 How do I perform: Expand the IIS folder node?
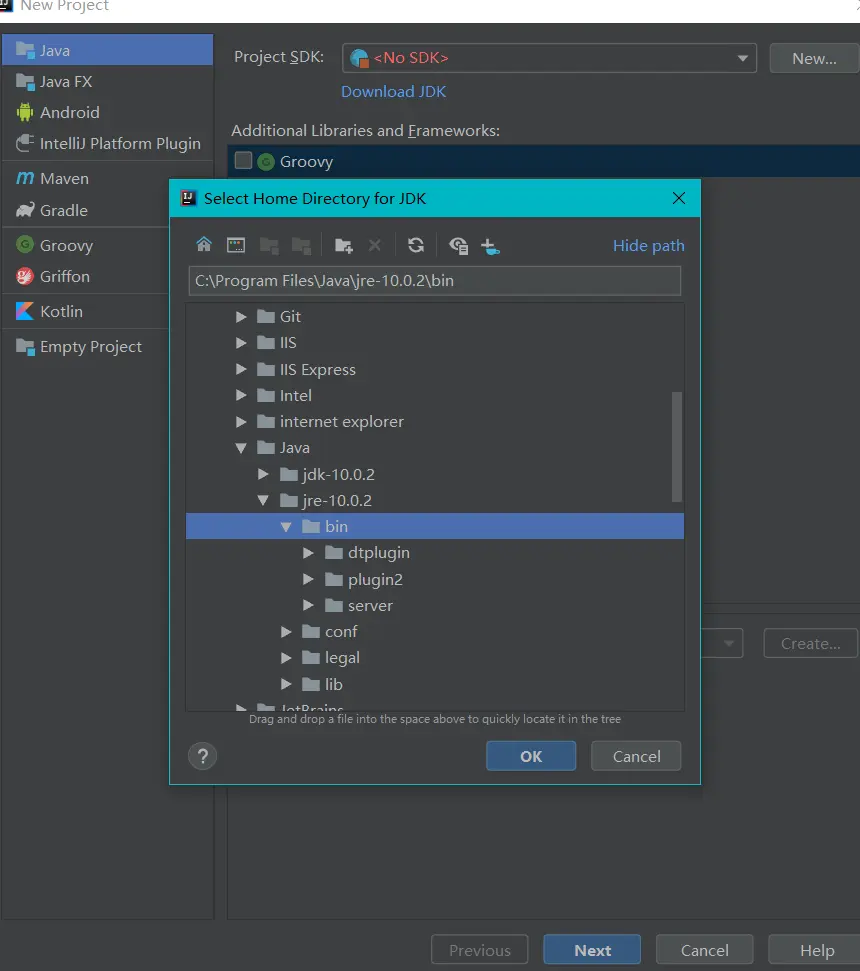241,342
